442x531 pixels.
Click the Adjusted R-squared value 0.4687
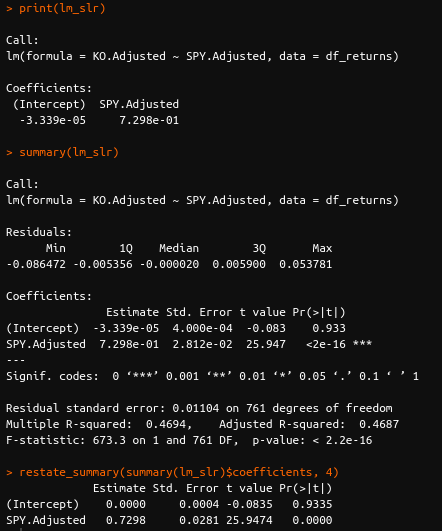pyautogui.click(x=379, y=424)
